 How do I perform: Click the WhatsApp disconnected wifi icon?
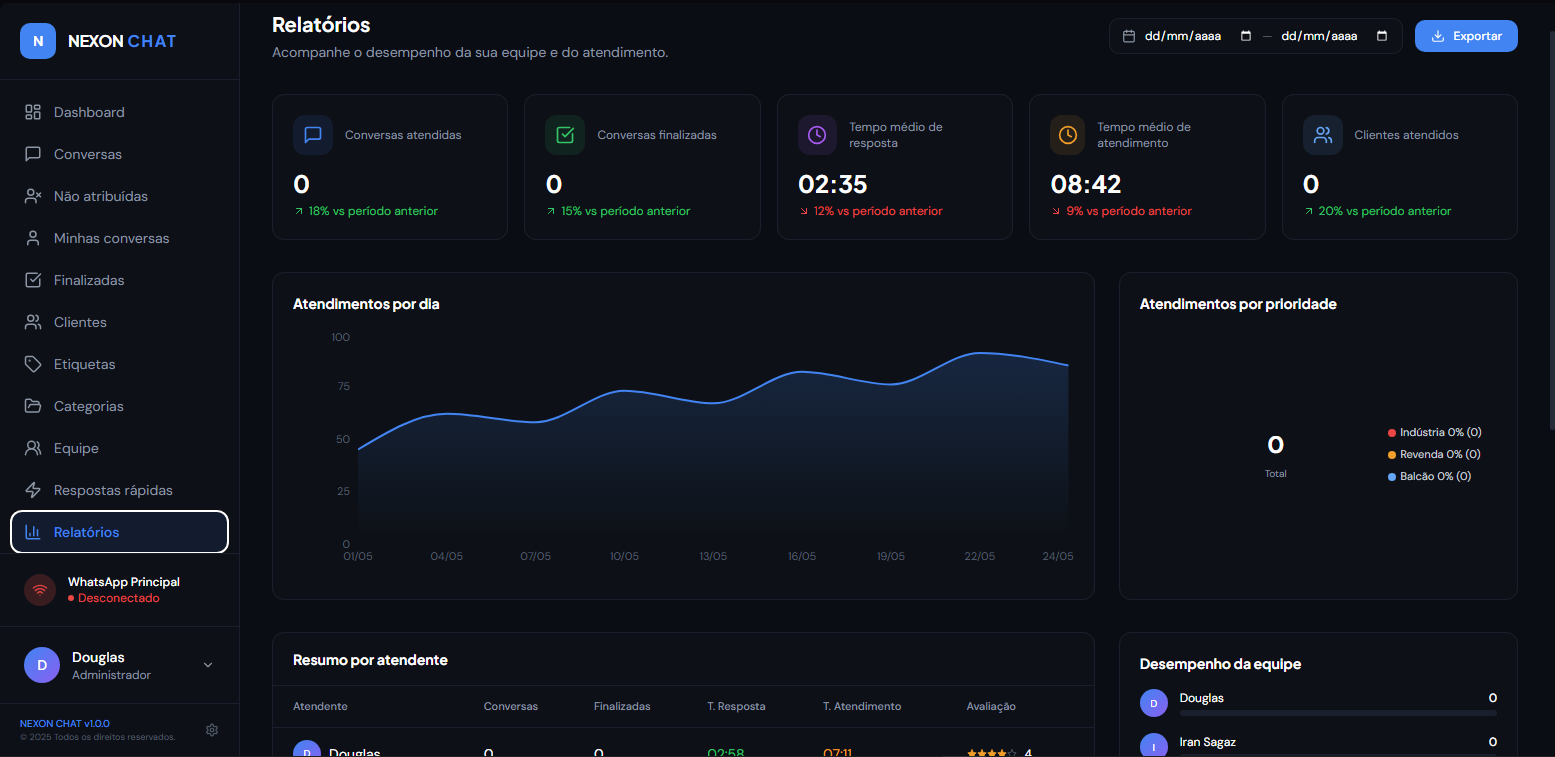tap(40, 590)
